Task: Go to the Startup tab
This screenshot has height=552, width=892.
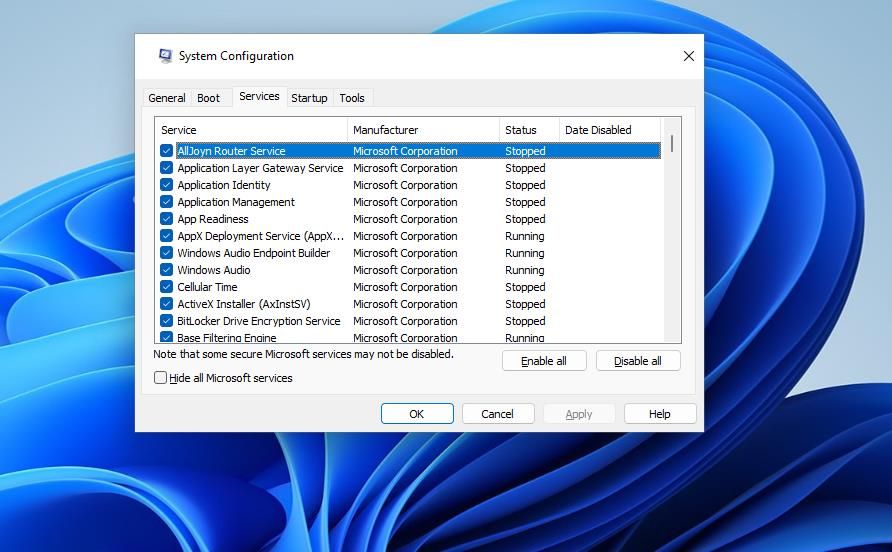Action: pyautogui.click(x=309, y=98)
